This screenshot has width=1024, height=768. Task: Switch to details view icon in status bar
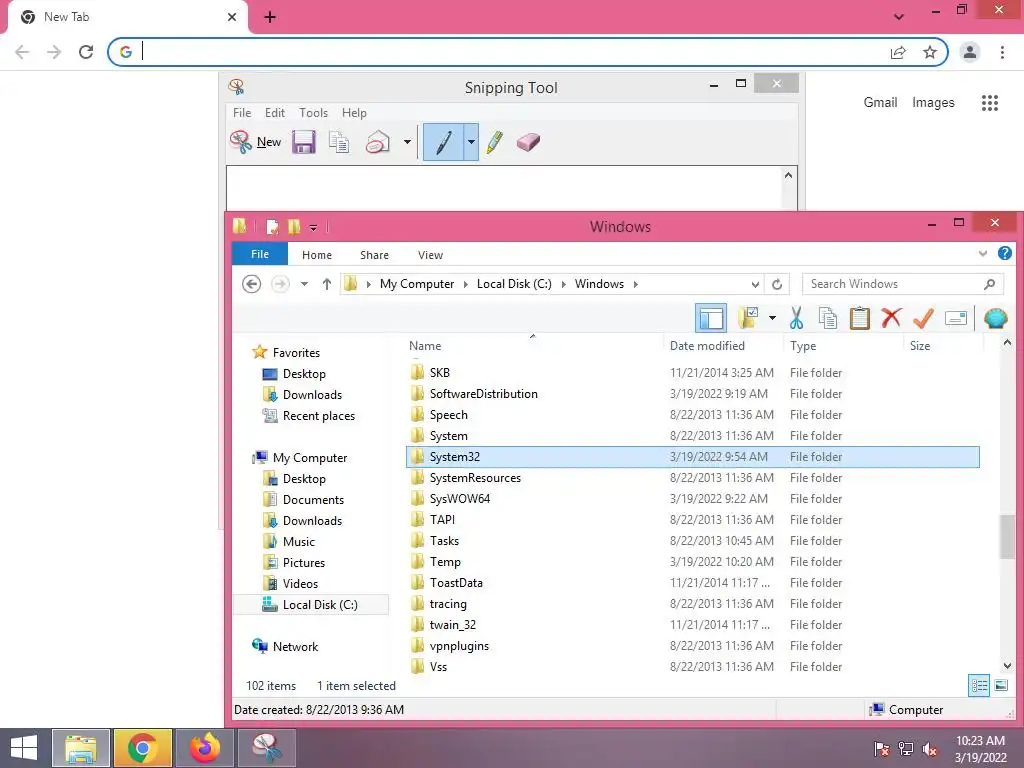(979, 685)
